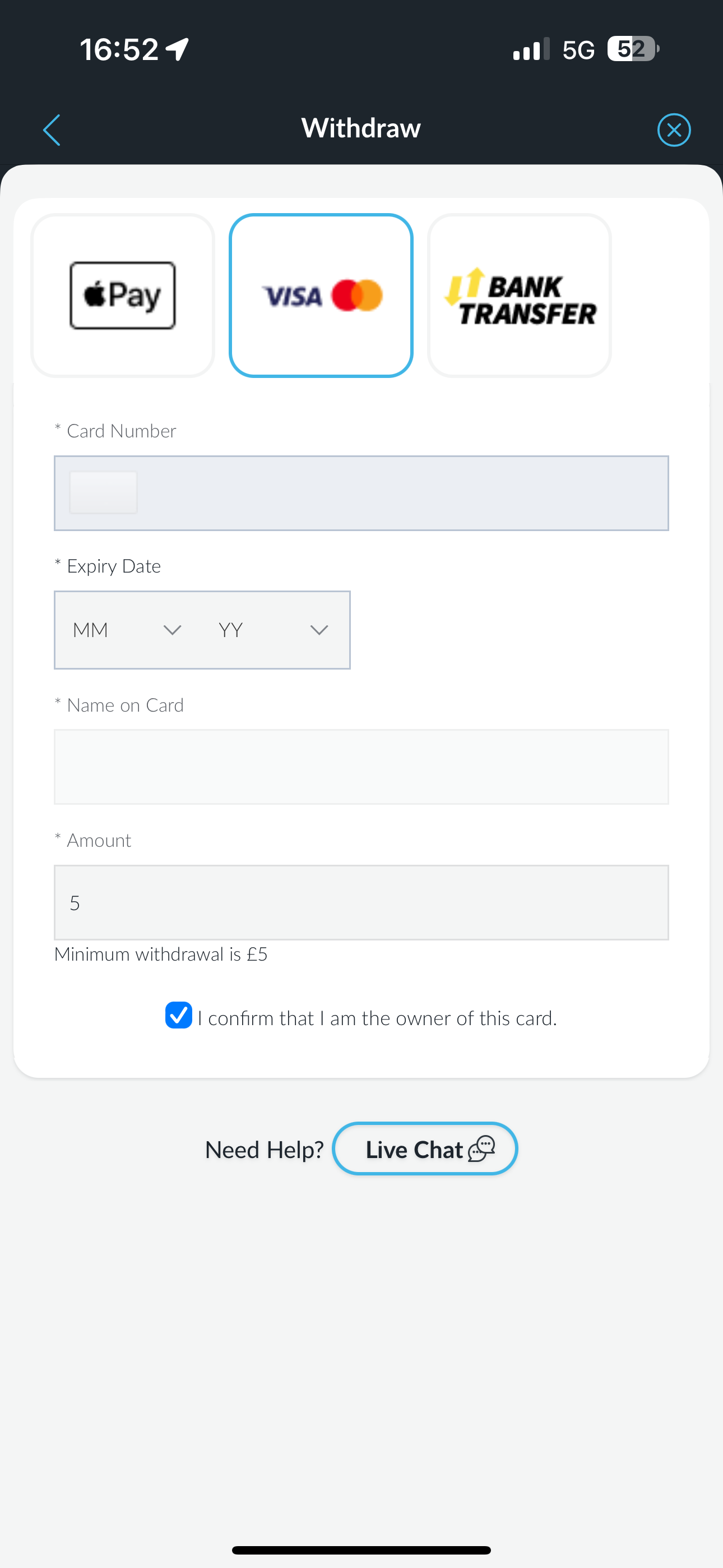Click the Live Chat speech bubble icon
Viewport: 723px width, 1568px height.
tap(481, 1149)
